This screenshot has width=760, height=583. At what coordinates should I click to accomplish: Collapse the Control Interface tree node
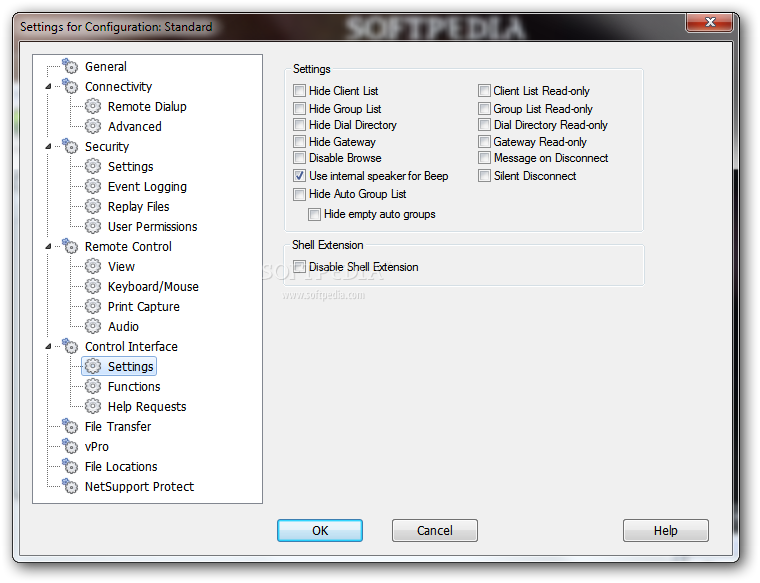click(x=48, y=347)
